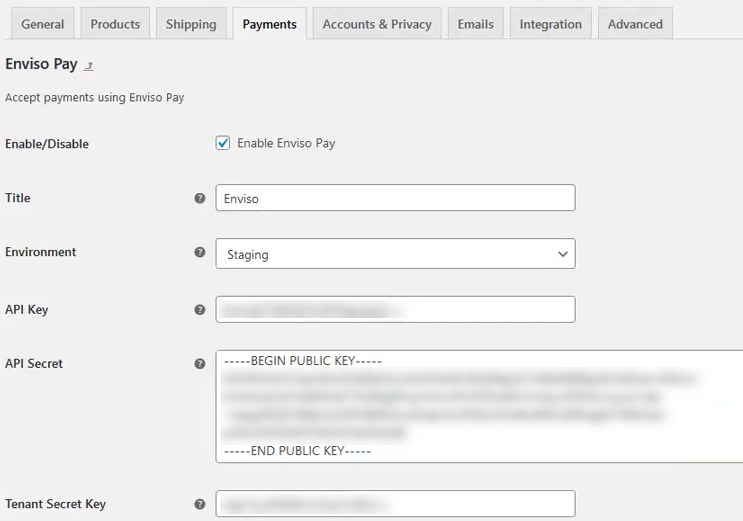Open the Emails tab
The image size is (743, 521).
[x=476, y=24]
